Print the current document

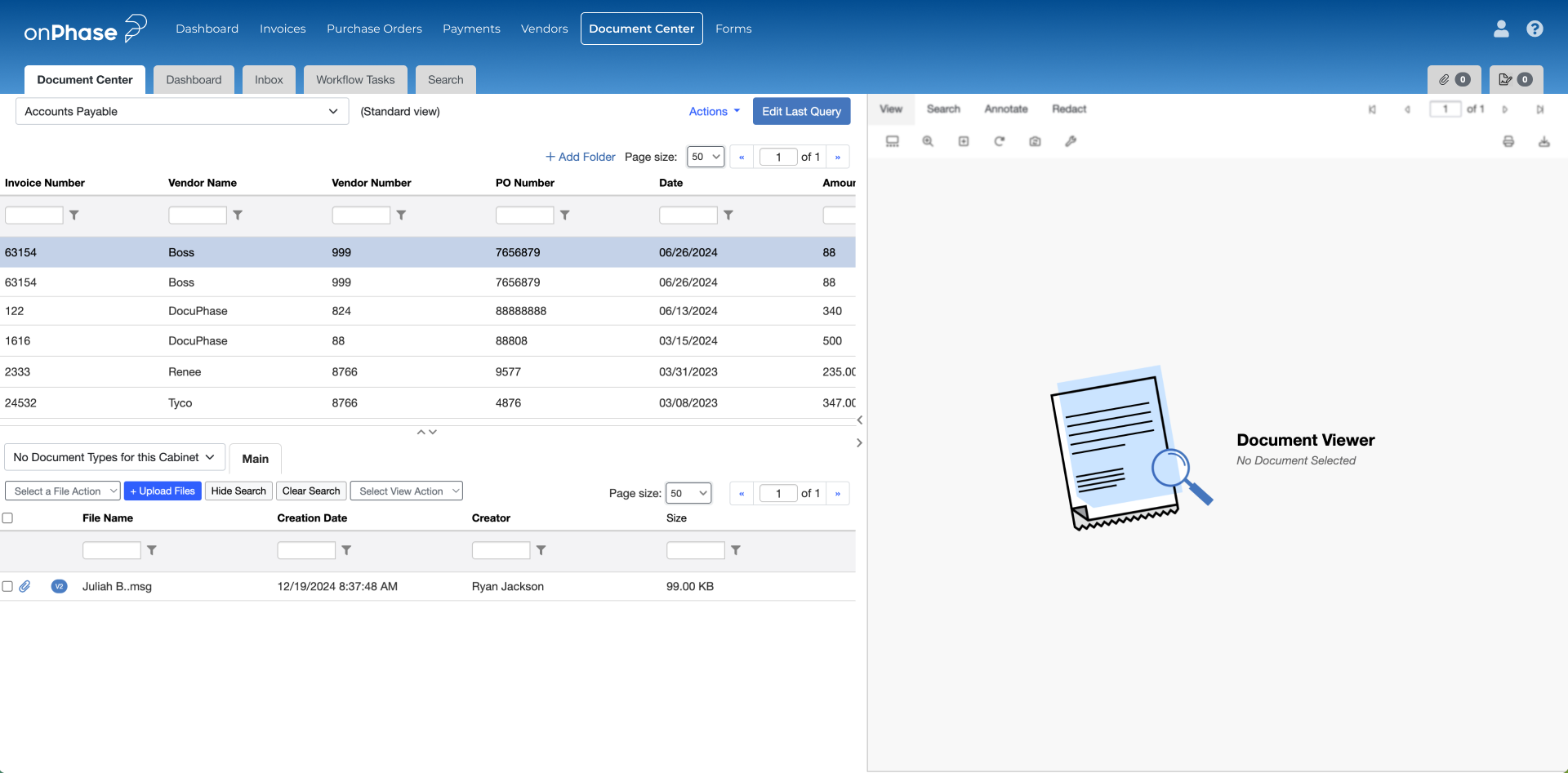pos(1508,140)
